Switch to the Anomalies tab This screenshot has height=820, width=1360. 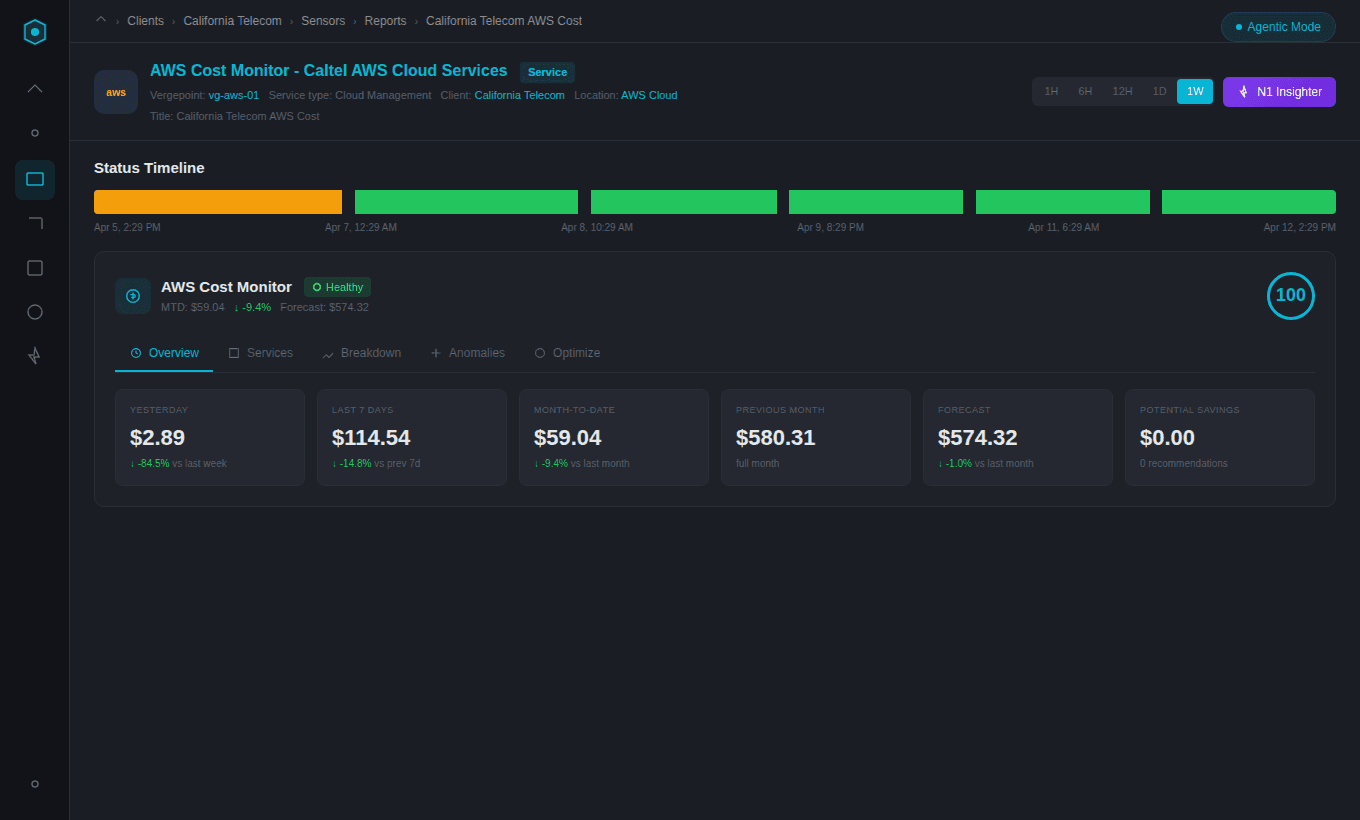coord(467,353)
